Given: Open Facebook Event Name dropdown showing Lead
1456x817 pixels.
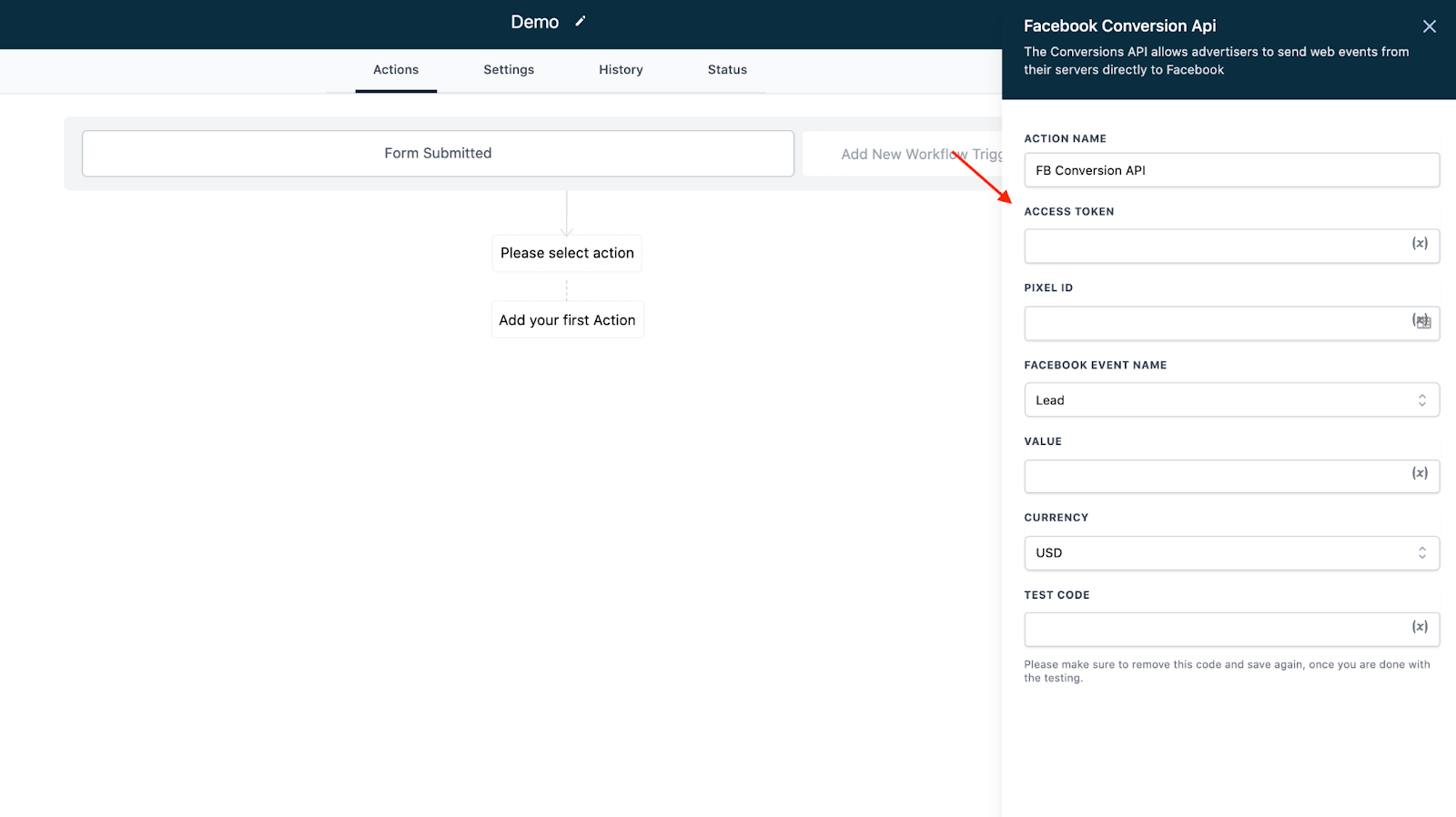Looking at the screenshot, I should pyautogui.click(x=1231, y=400).
